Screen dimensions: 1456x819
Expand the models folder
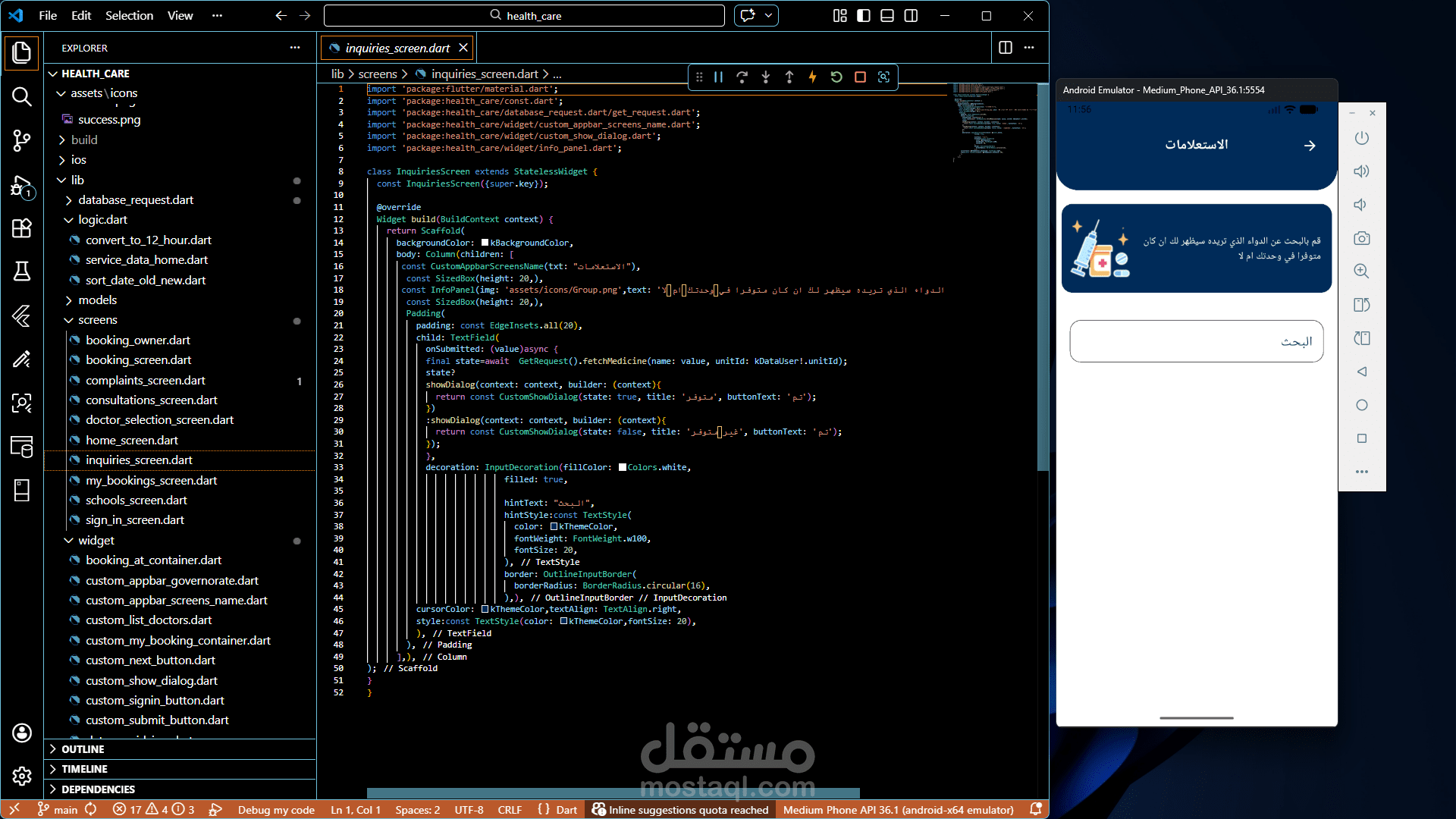98,300
